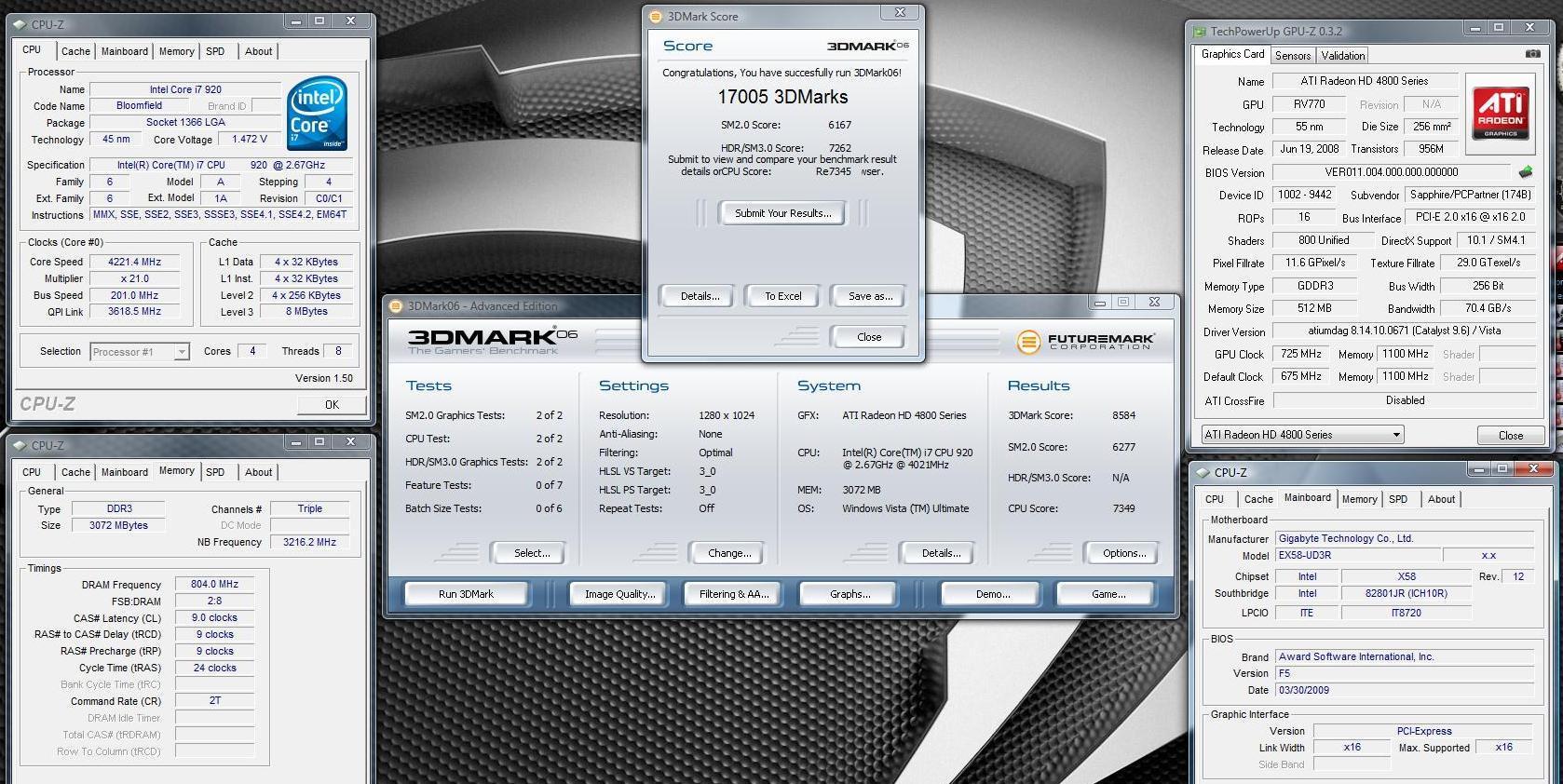Click the 17005 3DMarks score text

pyautogui.click(x=782, y=97)
